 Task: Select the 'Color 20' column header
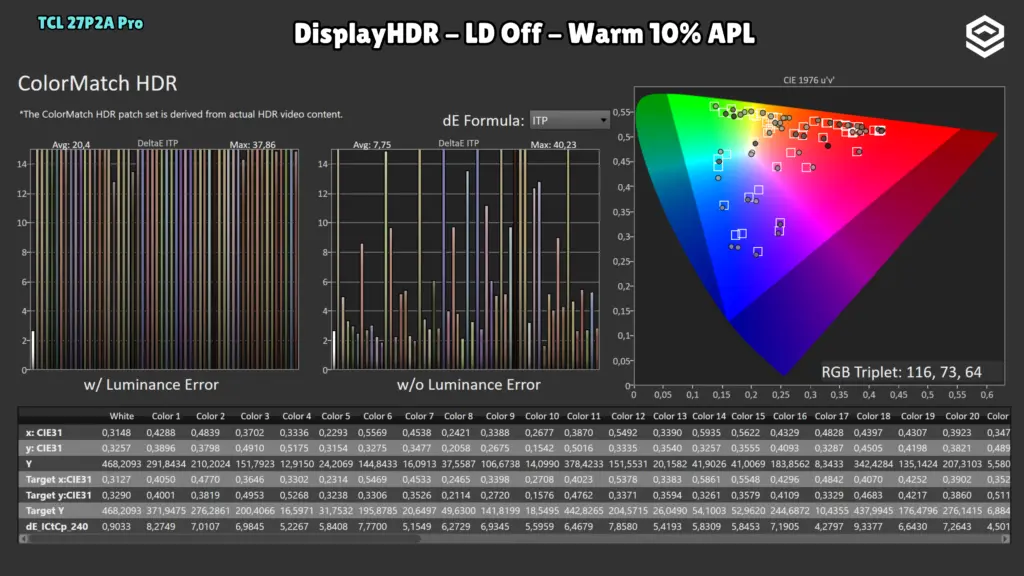[x=962, y=416]
